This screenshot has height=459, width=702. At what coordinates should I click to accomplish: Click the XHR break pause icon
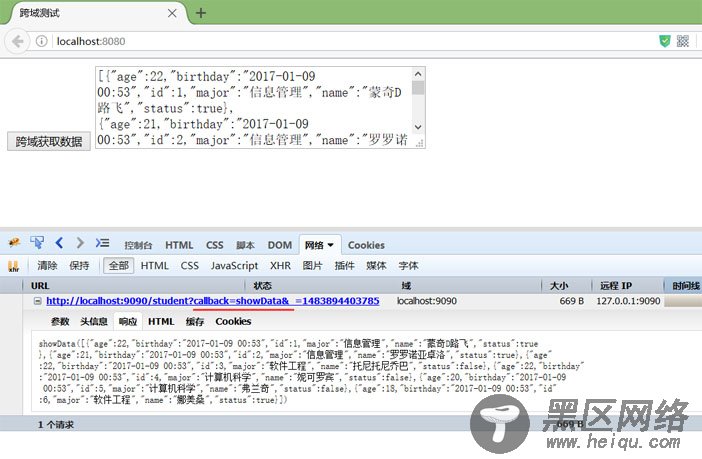13,266
